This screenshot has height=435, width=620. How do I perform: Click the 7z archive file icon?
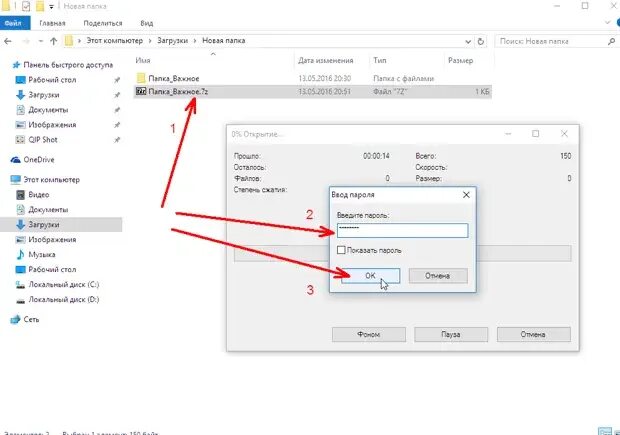141,91
